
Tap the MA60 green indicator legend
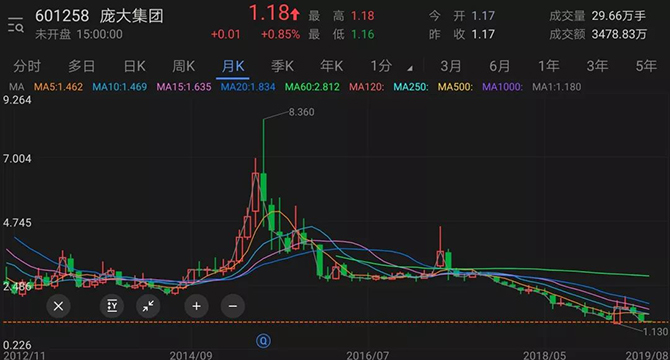pos(312,87)
